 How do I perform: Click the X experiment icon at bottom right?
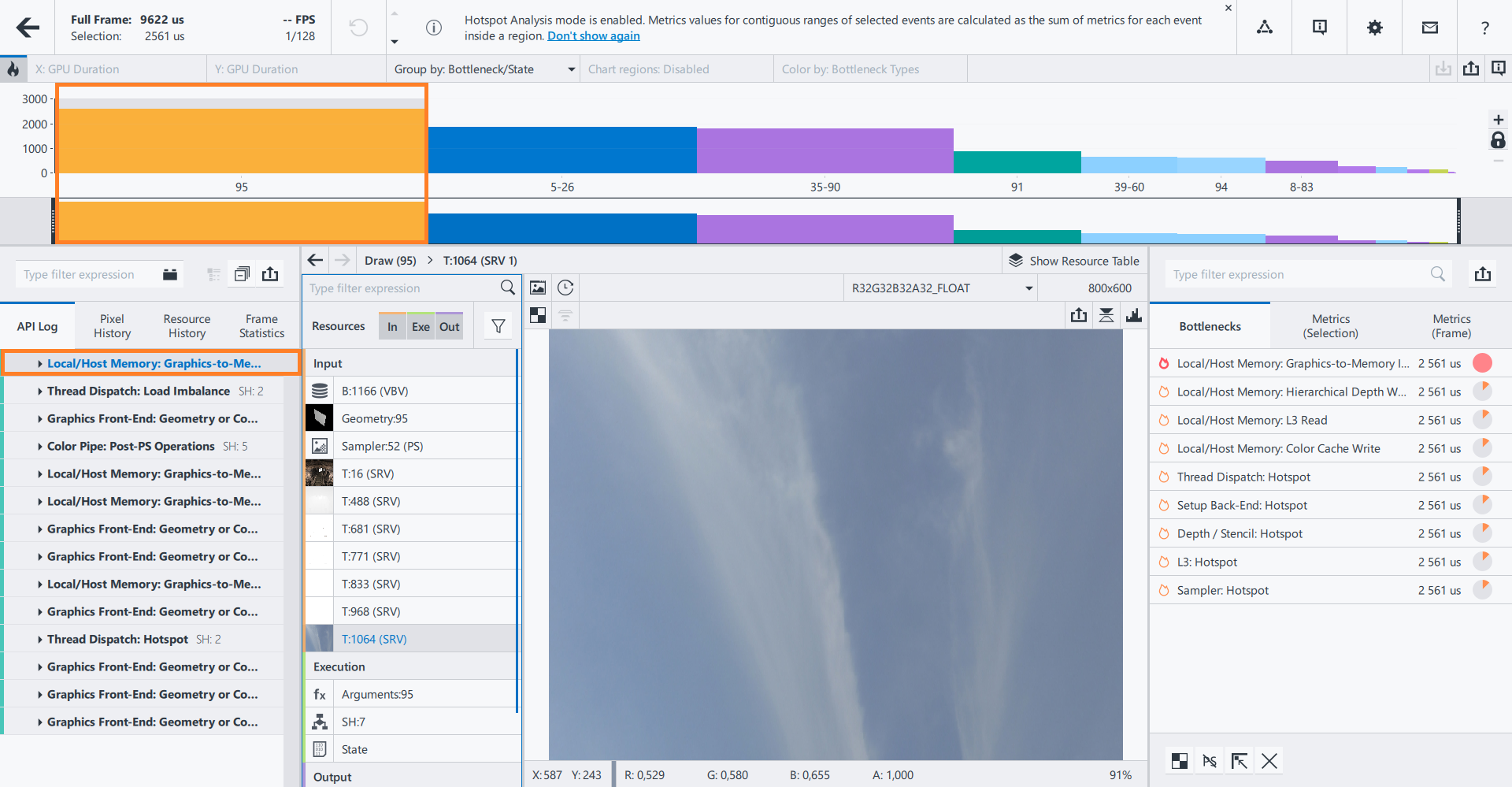coord(1269,761)
